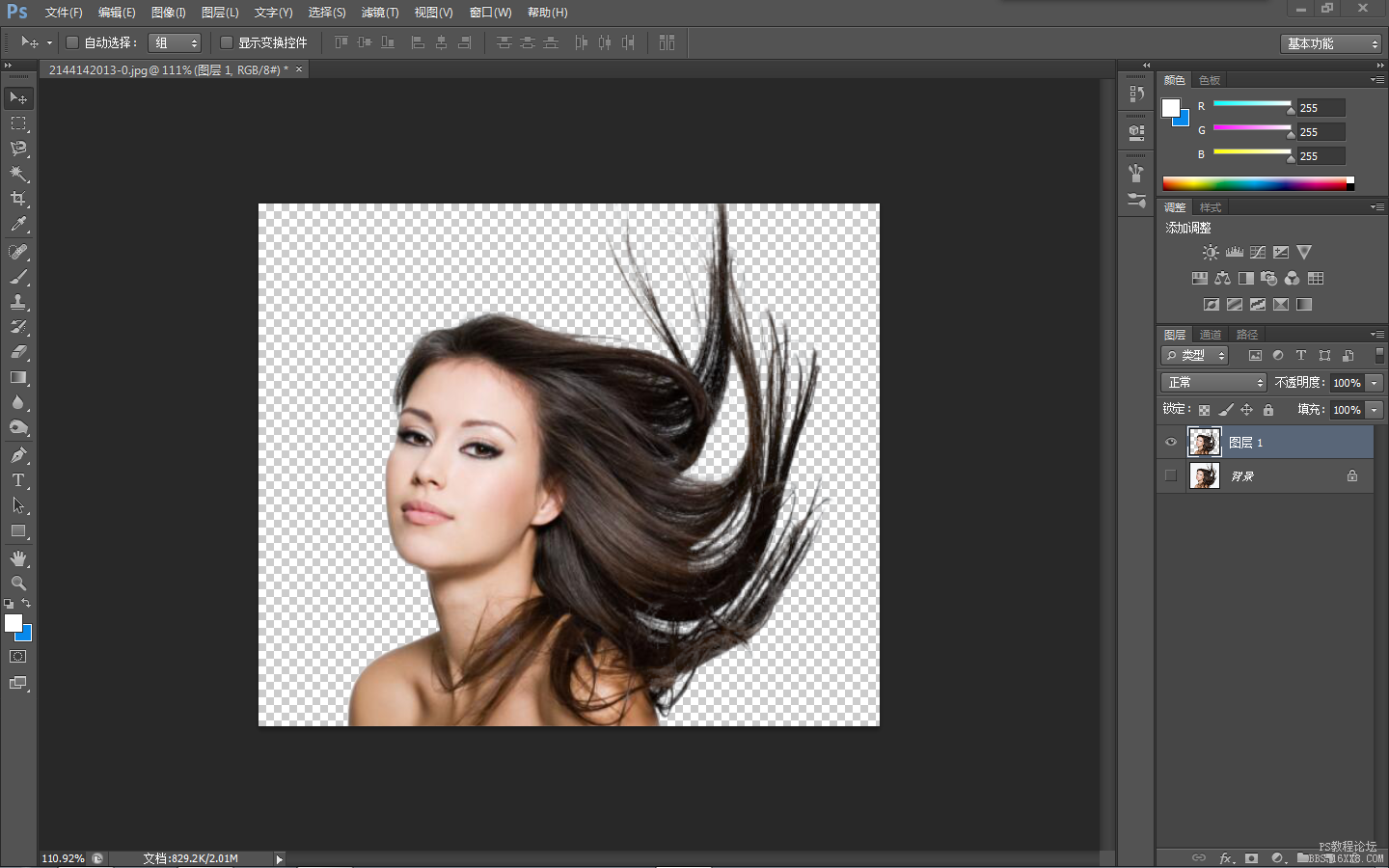Toggle layer filter on/off switch

pyautogui.click(x=1379, y=355)
